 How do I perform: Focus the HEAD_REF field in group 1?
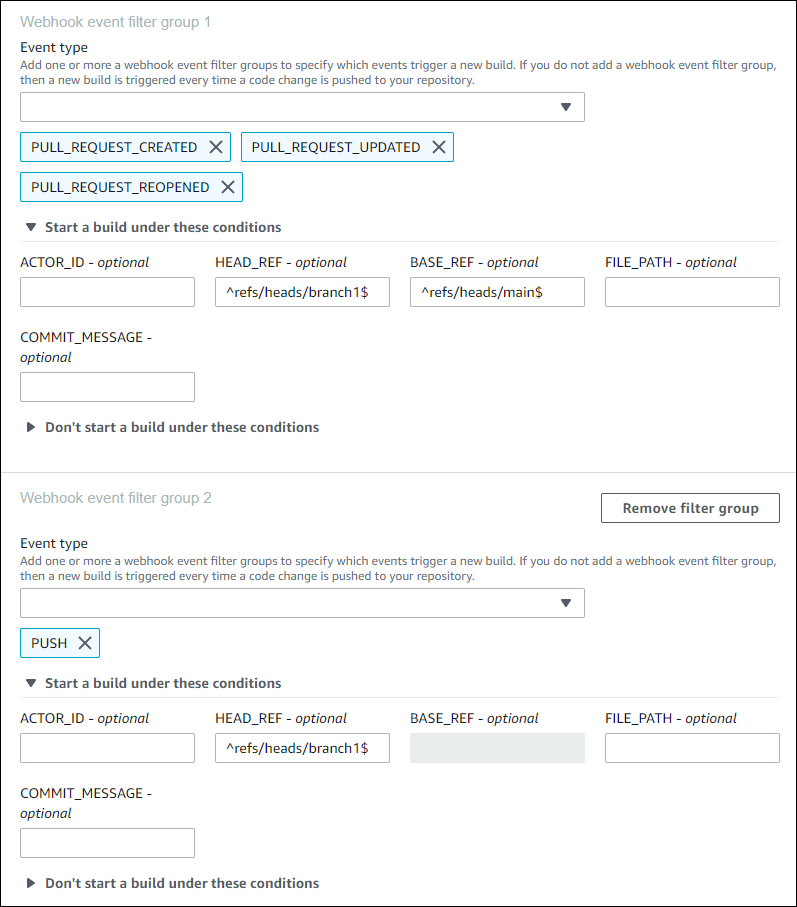coord(302,292)
